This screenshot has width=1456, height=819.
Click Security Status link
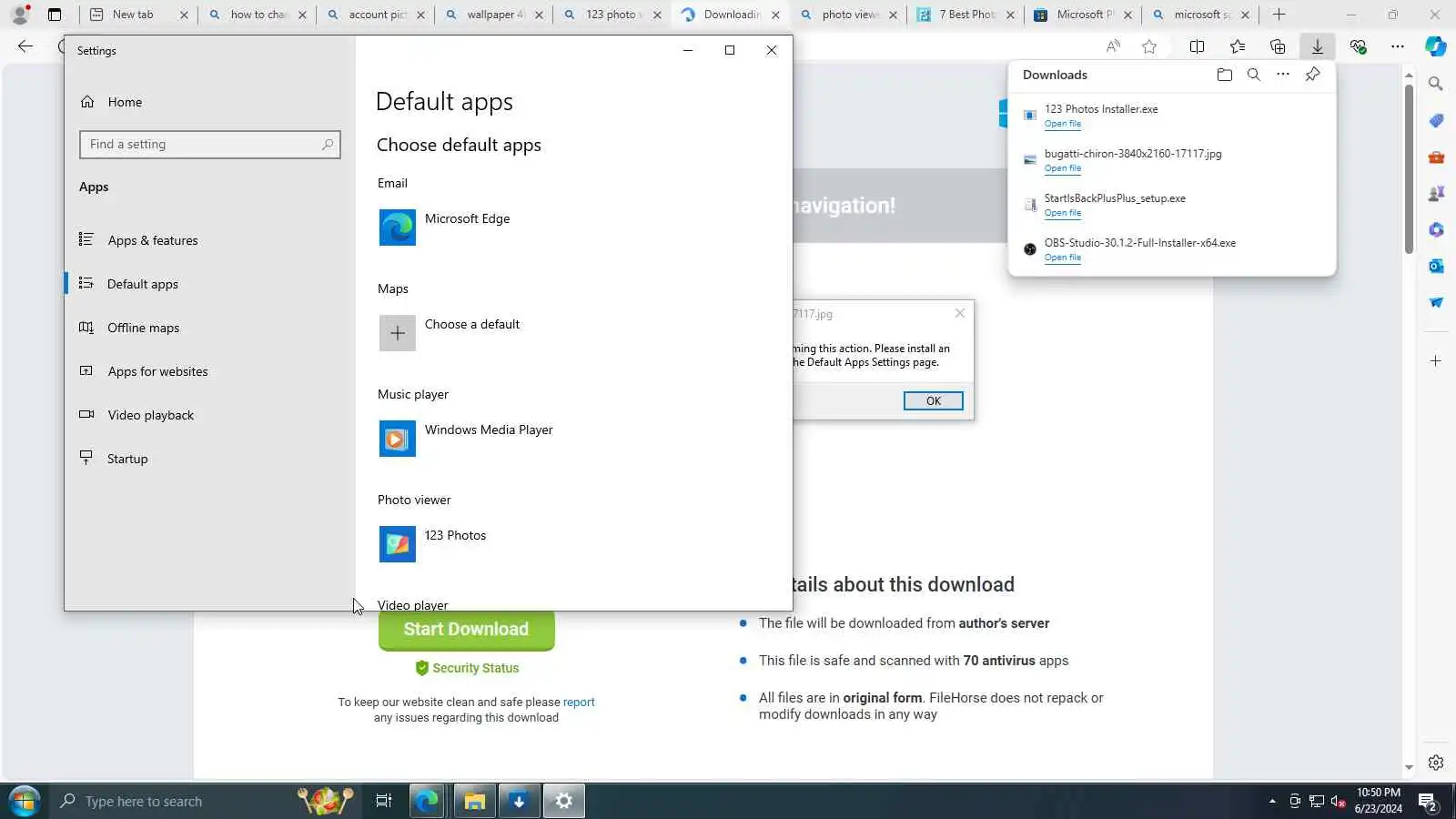[467, 668]
